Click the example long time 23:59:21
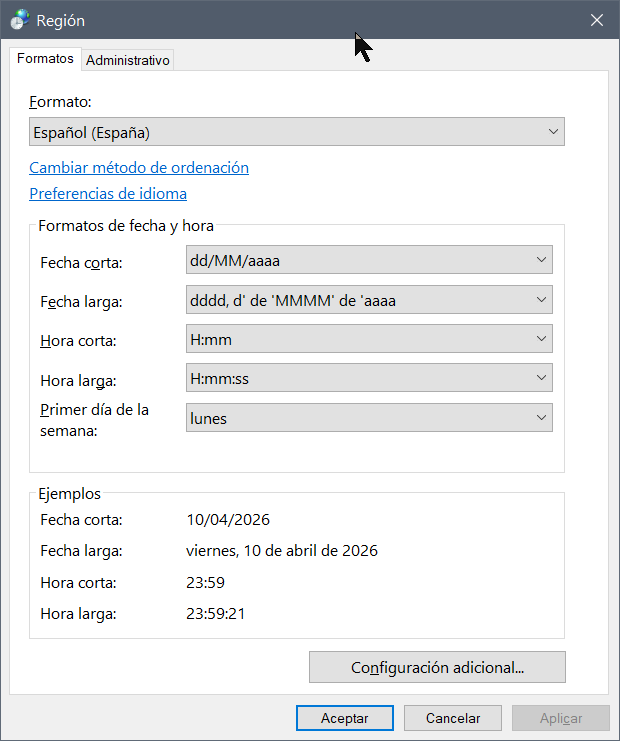The image size is (620, 741). click(x=215, y=614)
